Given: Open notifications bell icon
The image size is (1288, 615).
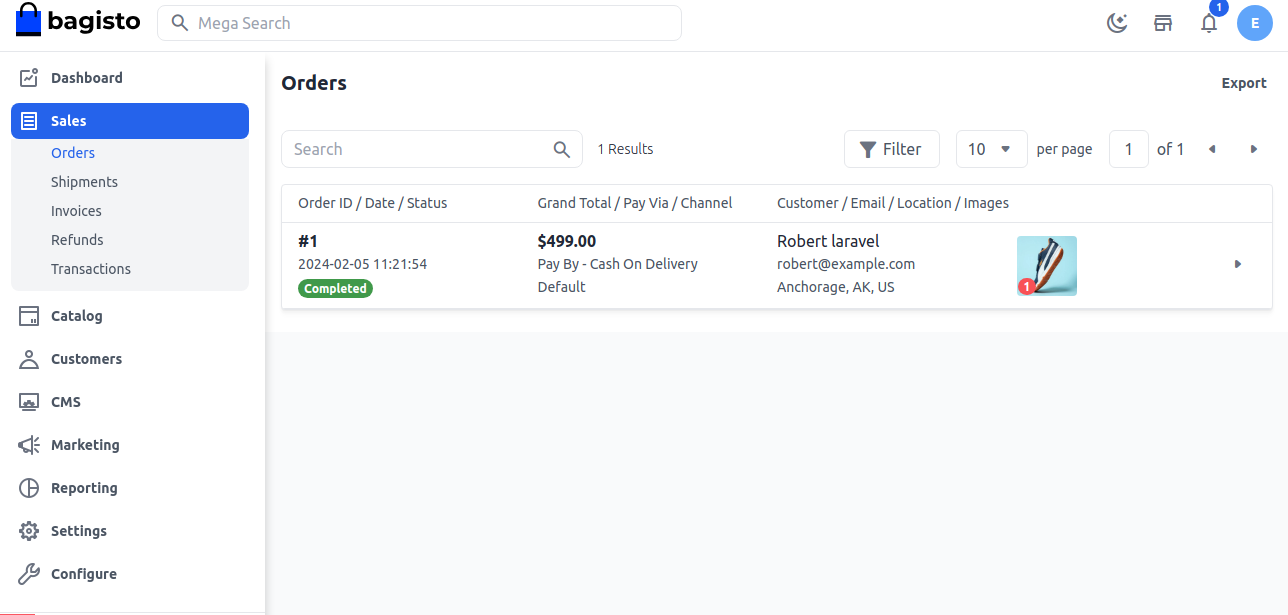Looking at the screenshot, I should 1209,23.
